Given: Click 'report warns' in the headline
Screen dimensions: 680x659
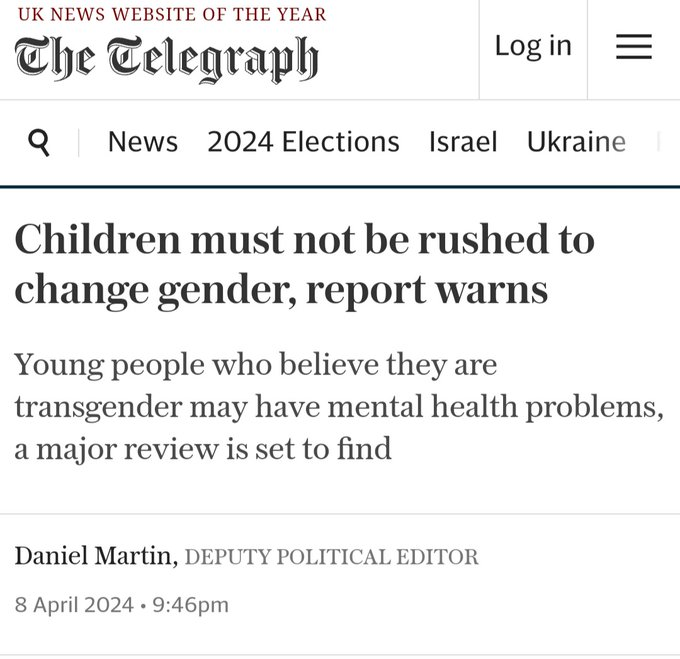Looking at the screenshot, I should click(x=427, y=290).
